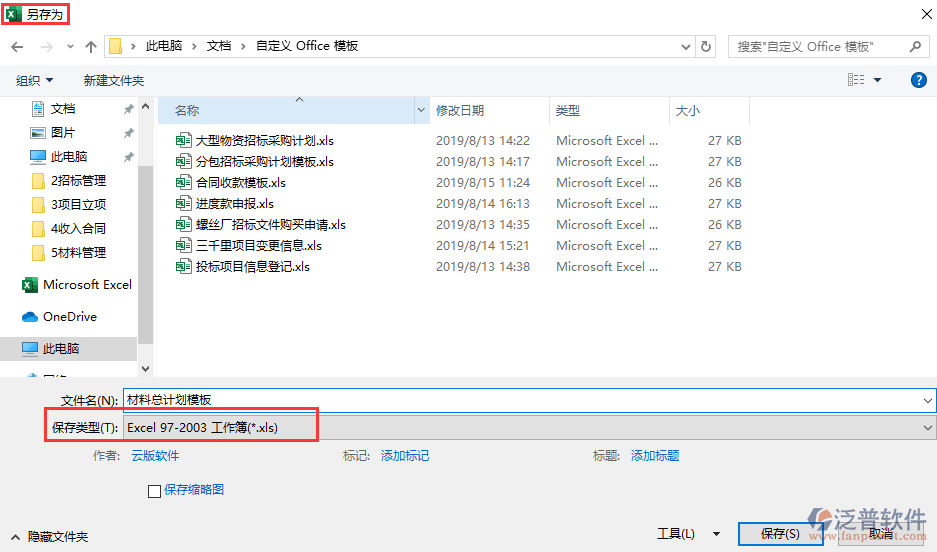Select file 三千里项目变更信息.xls

pyautogui.click(x=259, y=246)
